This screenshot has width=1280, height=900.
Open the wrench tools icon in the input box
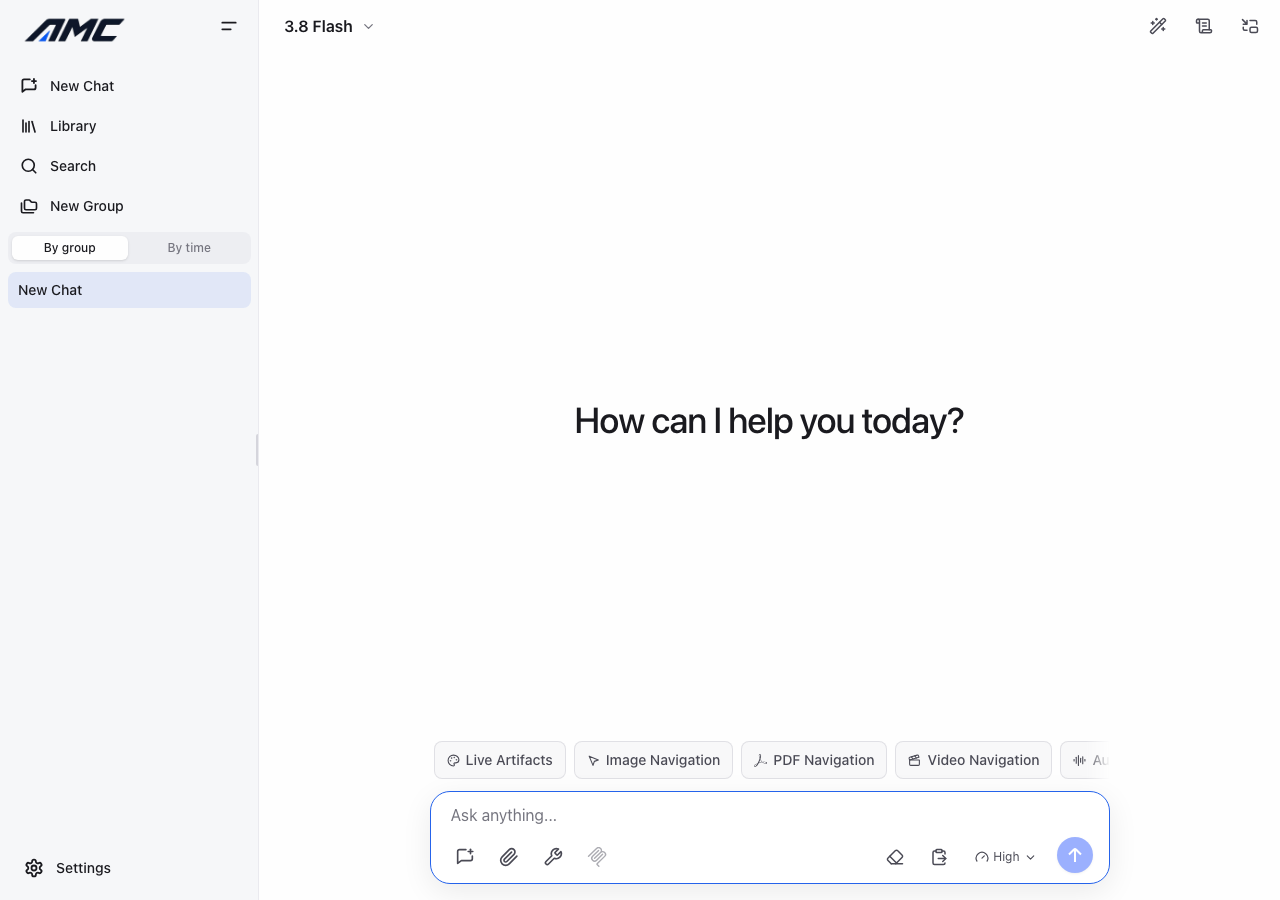[x=553, y=856]
